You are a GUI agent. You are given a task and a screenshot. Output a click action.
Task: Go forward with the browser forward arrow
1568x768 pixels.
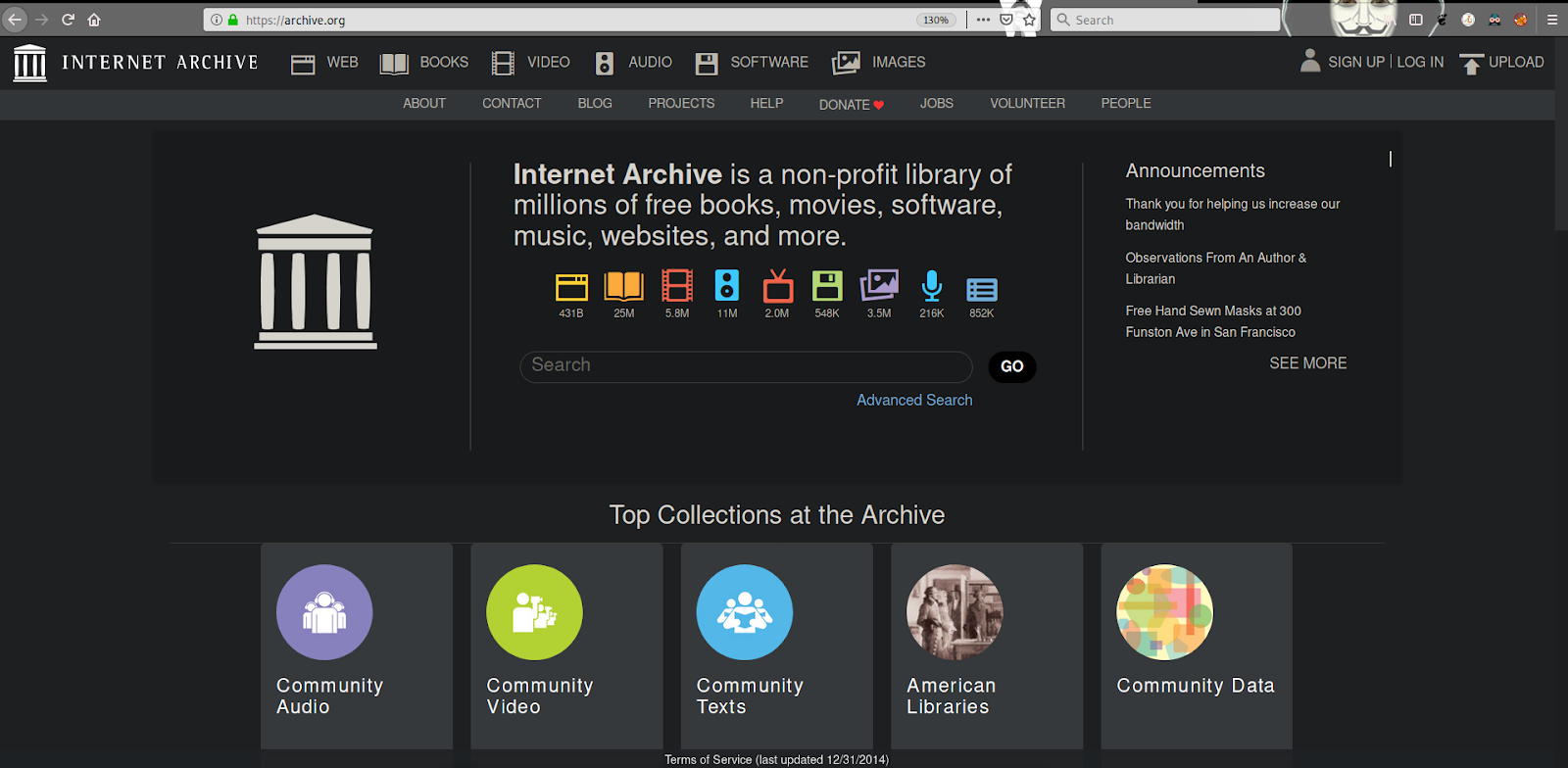[41, 20]
